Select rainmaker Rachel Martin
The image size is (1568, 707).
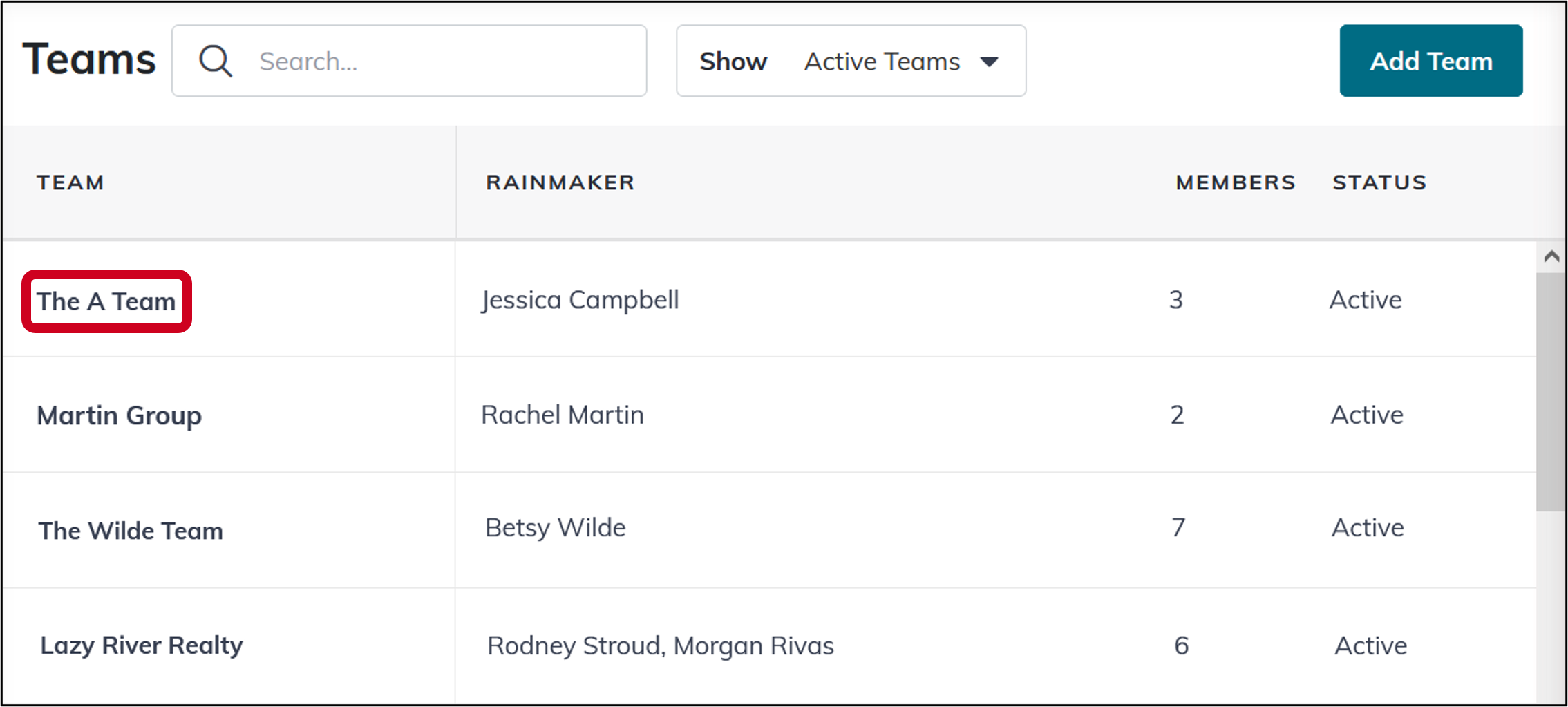[562, 415]
